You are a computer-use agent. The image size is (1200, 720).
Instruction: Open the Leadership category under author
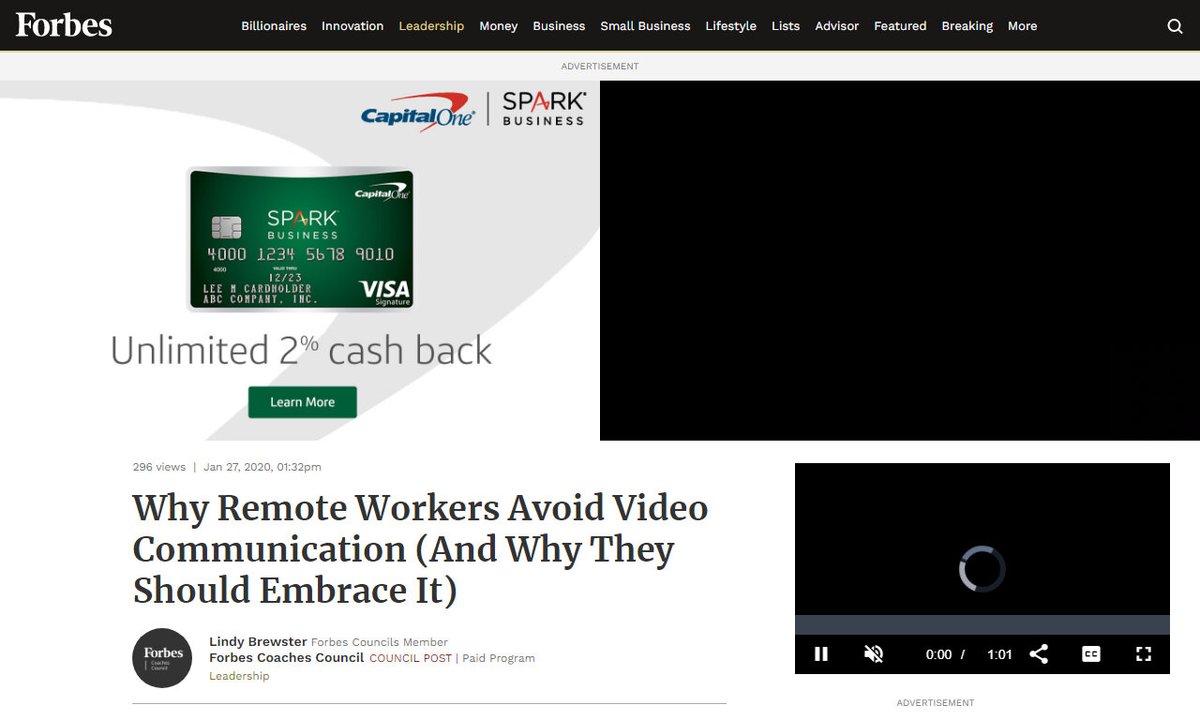239,676
